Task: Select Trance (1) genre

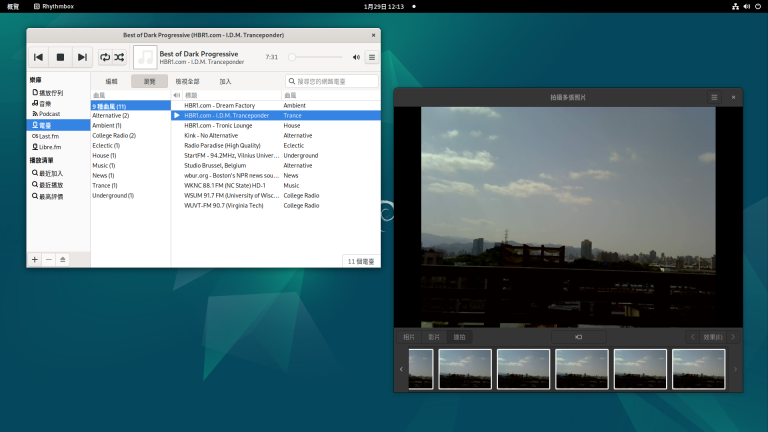Action: pyautogui.click(x=131, y=186)
